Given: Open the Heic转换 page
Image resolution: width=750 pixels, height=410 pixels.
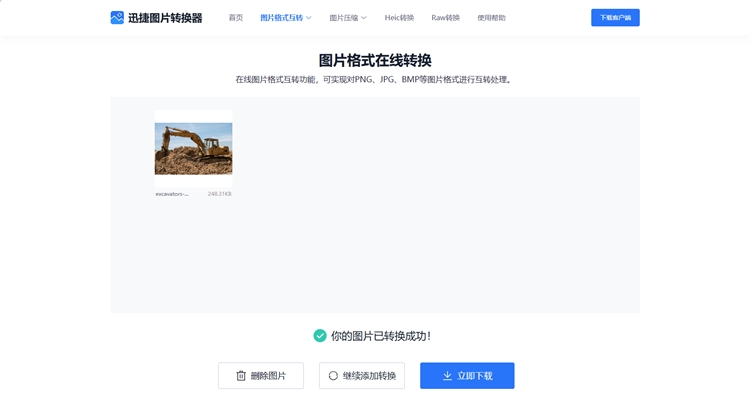Looking at the screenshot, I should point(399,18).
